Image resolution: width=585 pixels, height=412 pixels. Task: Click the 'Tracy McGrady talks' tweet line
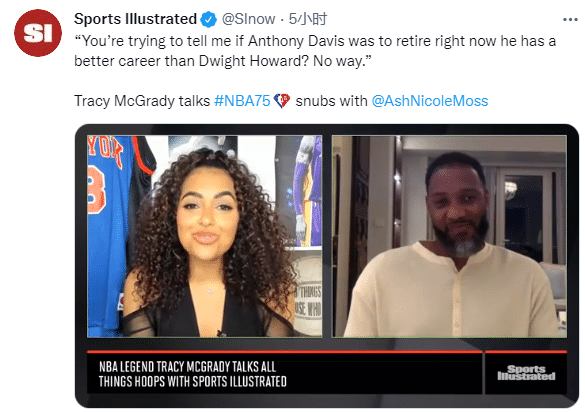[x=281, y=101]
